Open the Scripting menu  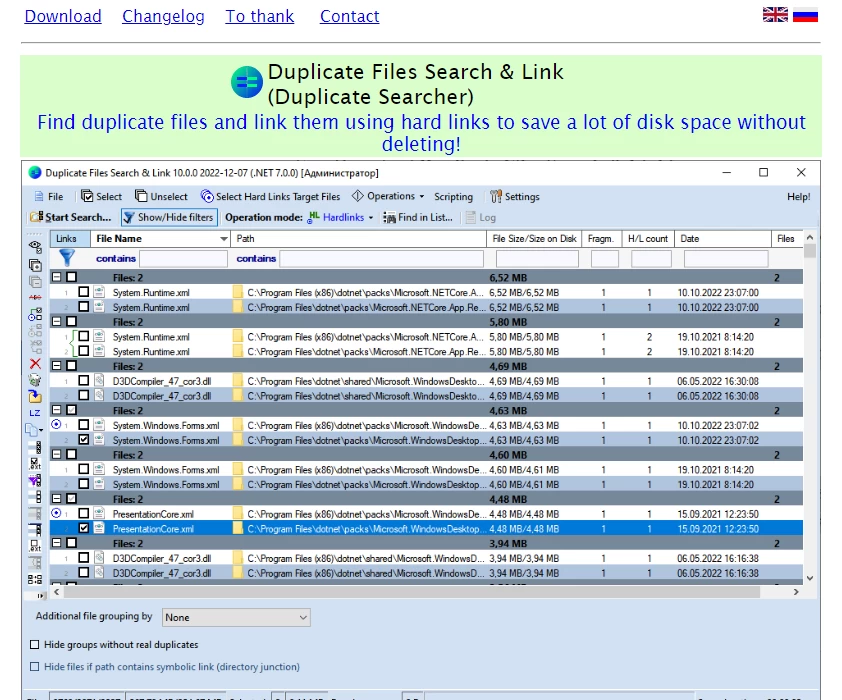[x=453, y=196]
